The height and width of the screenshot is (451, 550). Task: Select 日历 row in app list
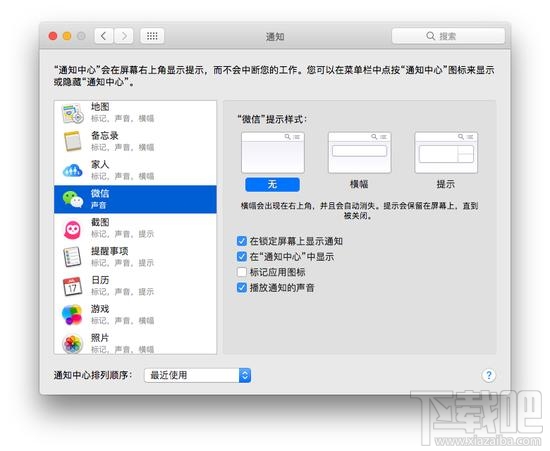135,286
